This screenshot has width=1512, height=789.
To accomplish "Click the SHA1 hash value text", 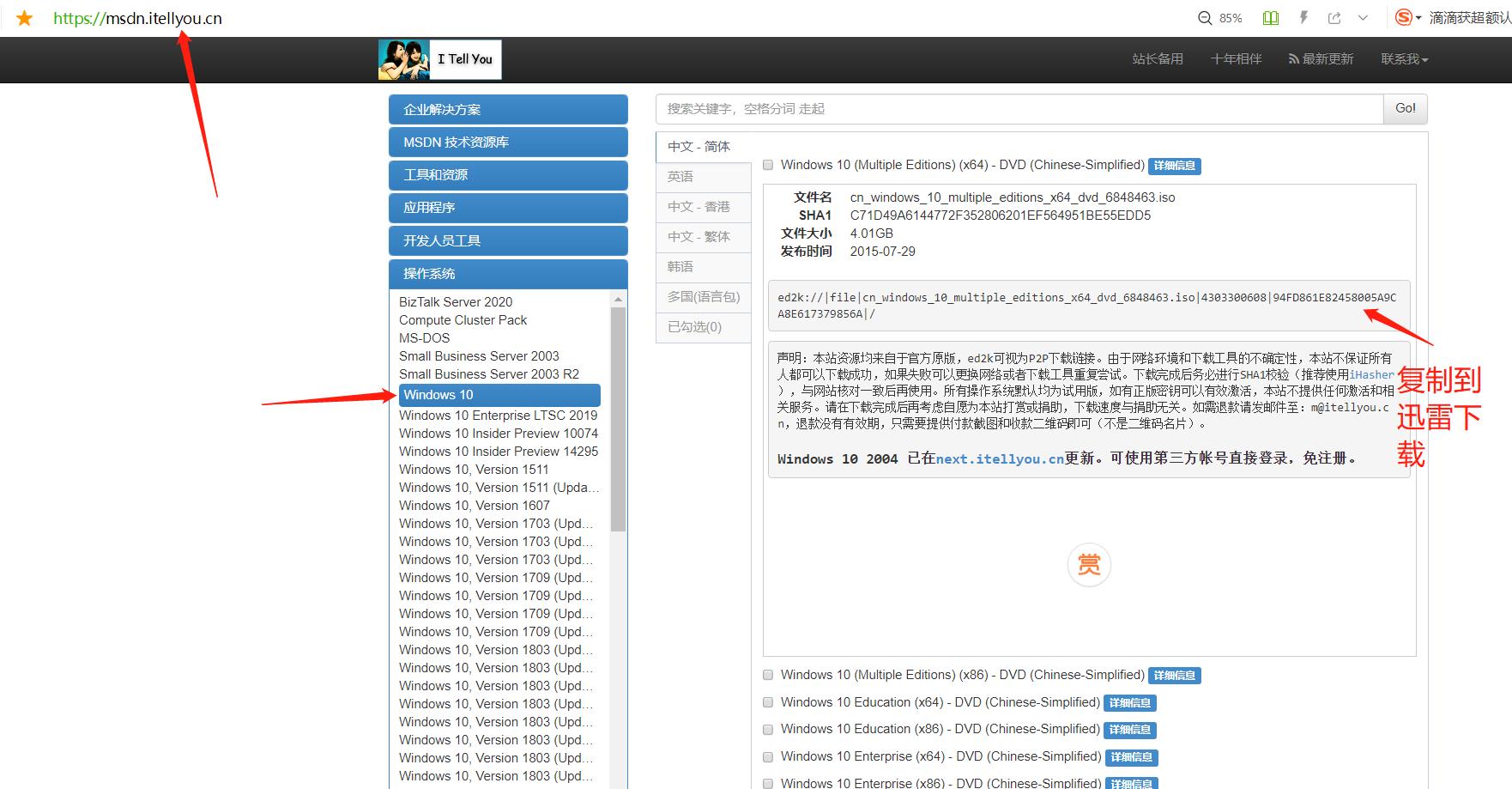I will [1001, 215].
